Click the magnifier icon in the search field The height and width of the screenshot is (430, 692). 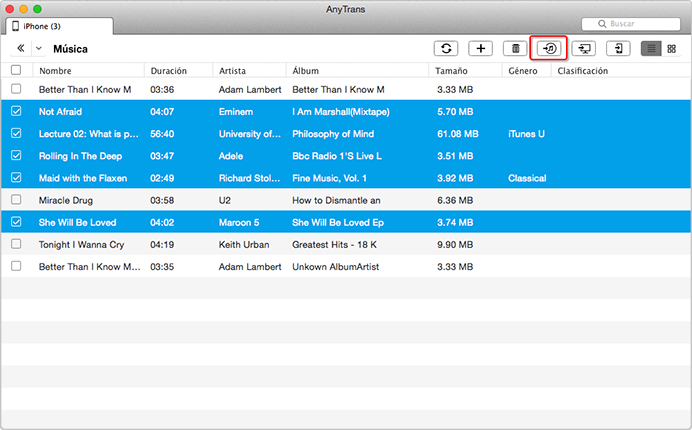pos(602,24)
